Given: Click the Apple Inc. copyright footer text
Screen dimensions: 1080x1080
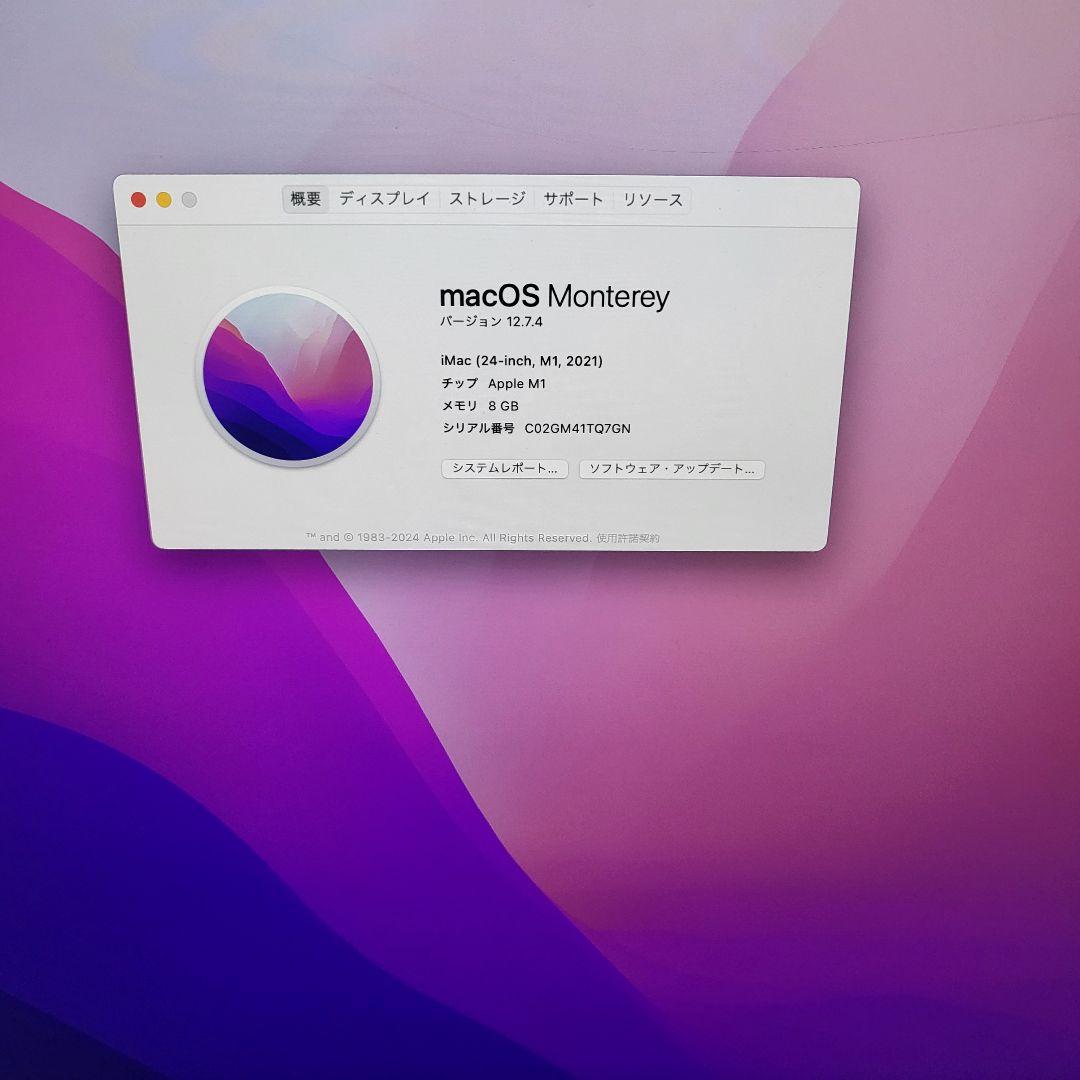Looking at the screenshot, I should click(450, 538).
